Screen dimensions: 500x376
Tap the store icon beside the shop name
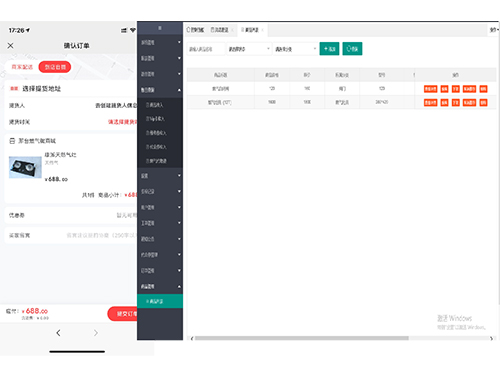[12, 141]
